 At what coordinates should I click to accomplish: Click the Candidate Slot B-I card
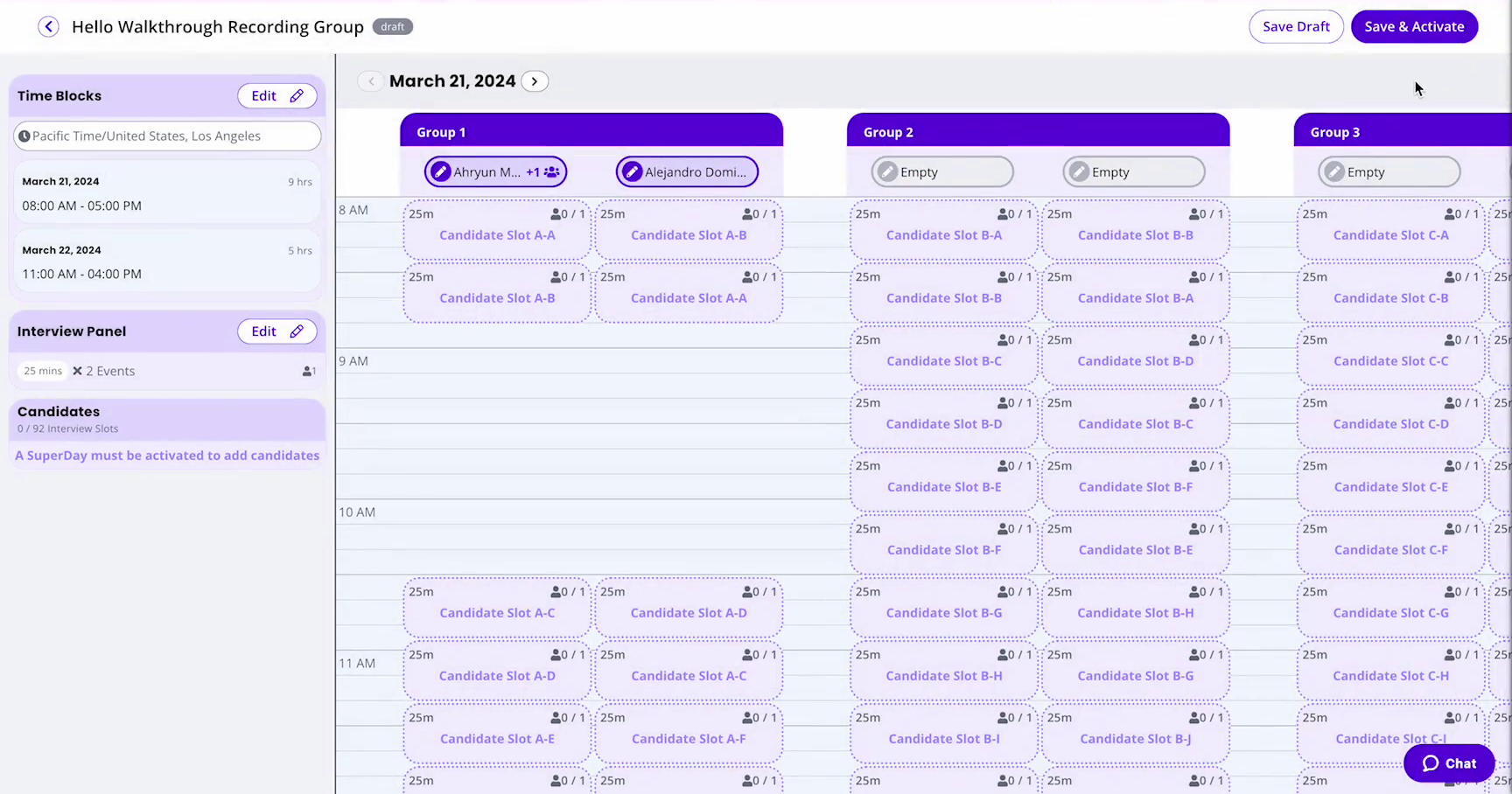(943, 734)
